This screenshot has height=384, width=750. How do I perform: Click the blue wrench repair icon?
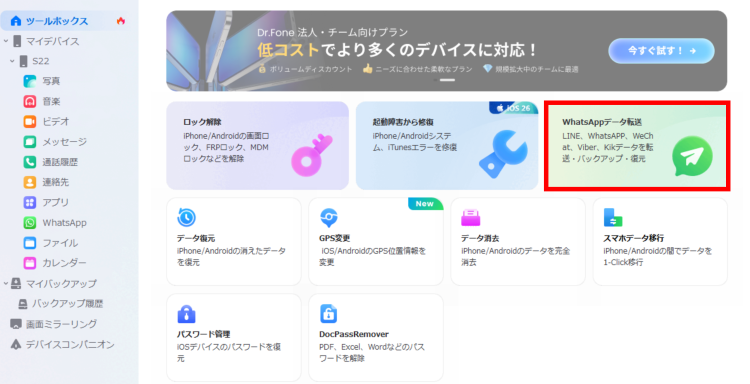pyautogui.click(x=503, y=154)
